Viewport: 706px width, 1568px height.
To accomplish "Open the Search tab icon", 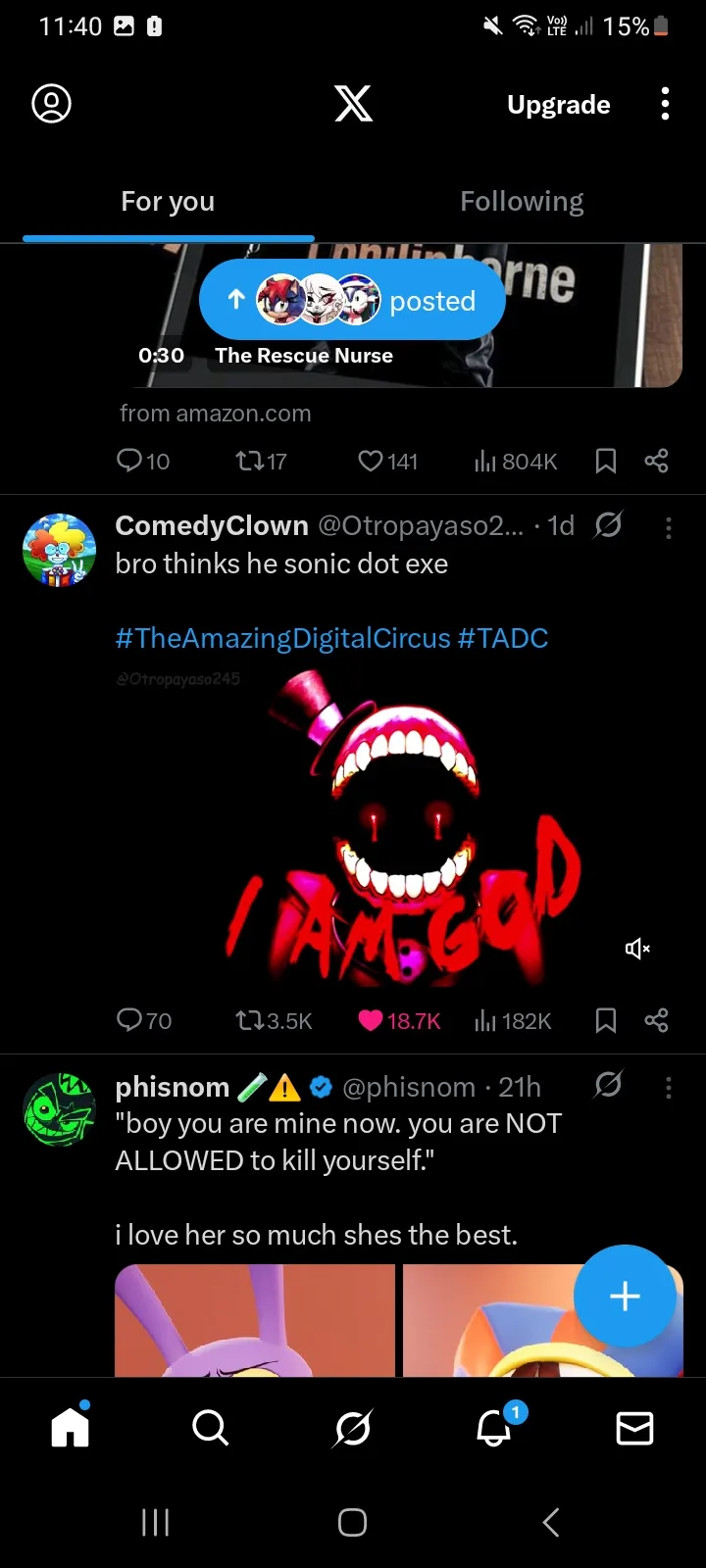I will click(210, 1428).
